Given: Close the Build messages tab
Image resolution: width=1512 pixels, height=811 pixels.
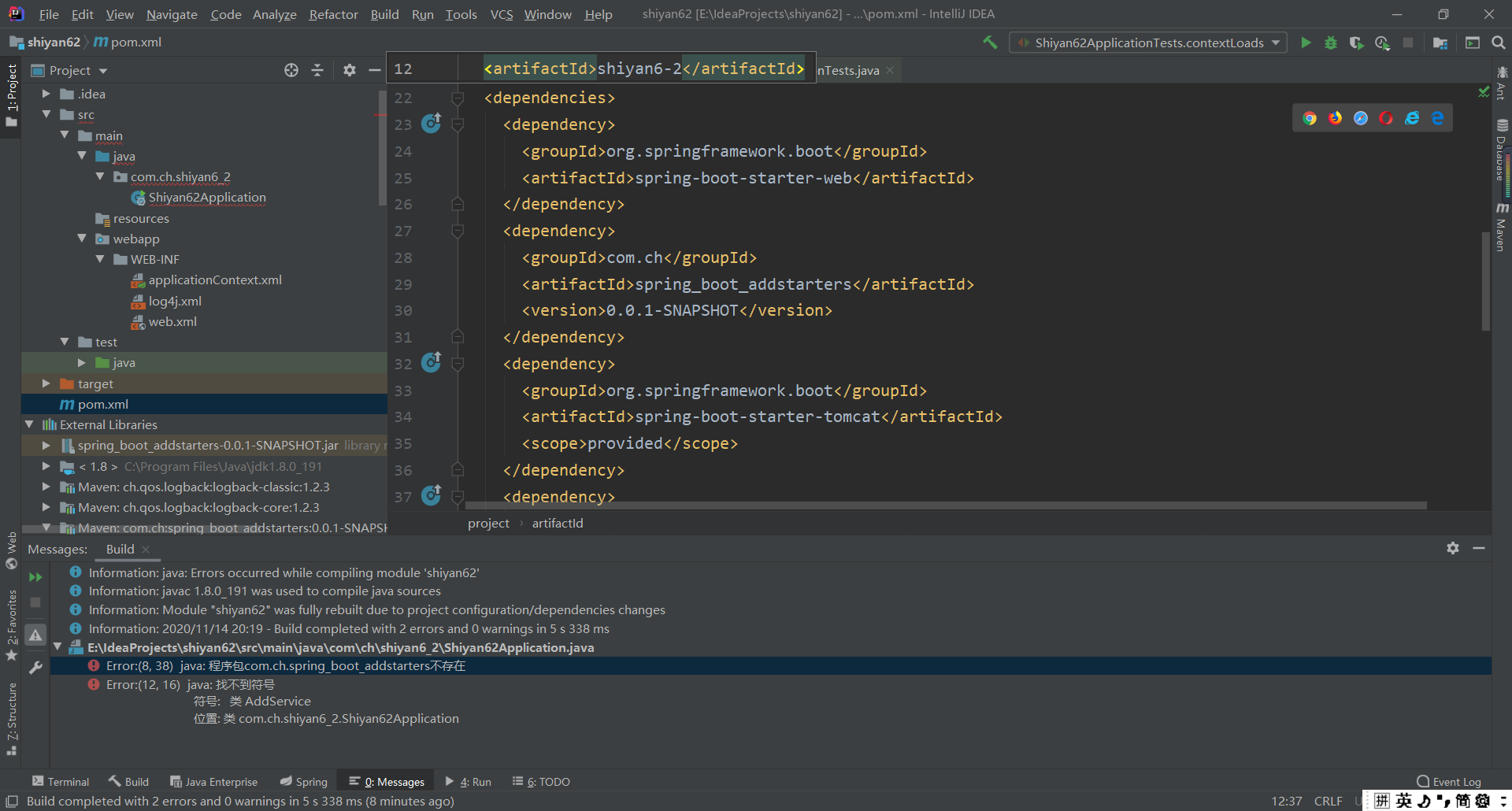Looking at the screenshot, I should tap(146, 550).
